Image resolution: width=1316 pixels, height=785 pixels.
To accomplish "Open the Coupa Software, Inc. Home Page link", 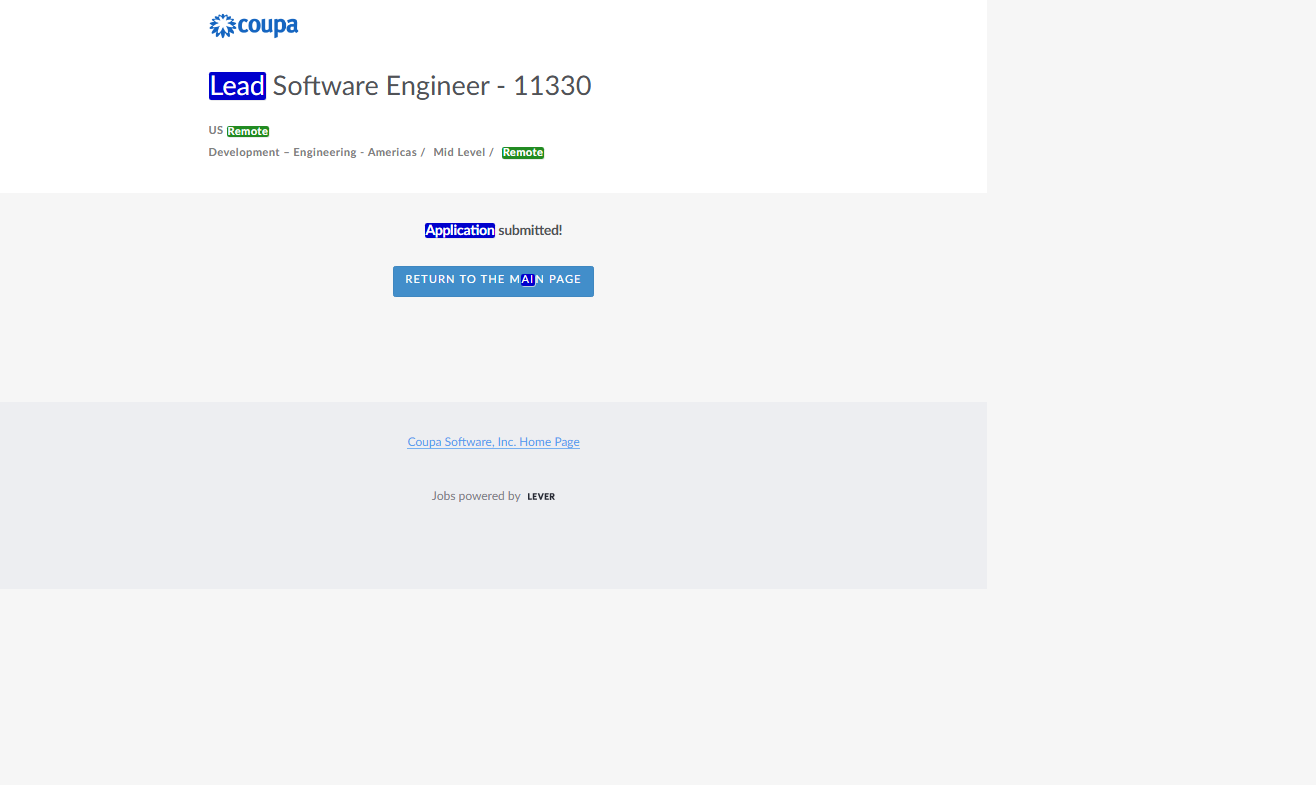I will (x=493, y=442).
